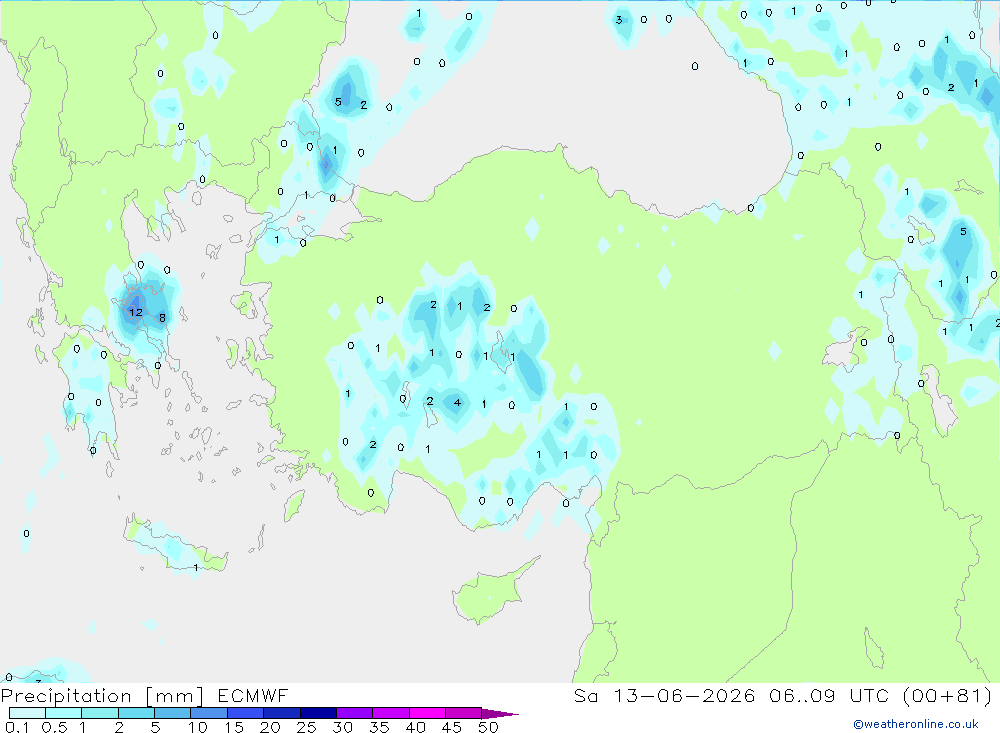Click the legend label "50"
Viewport: 1000px width, 733px height.
click(x=488, y=727)
